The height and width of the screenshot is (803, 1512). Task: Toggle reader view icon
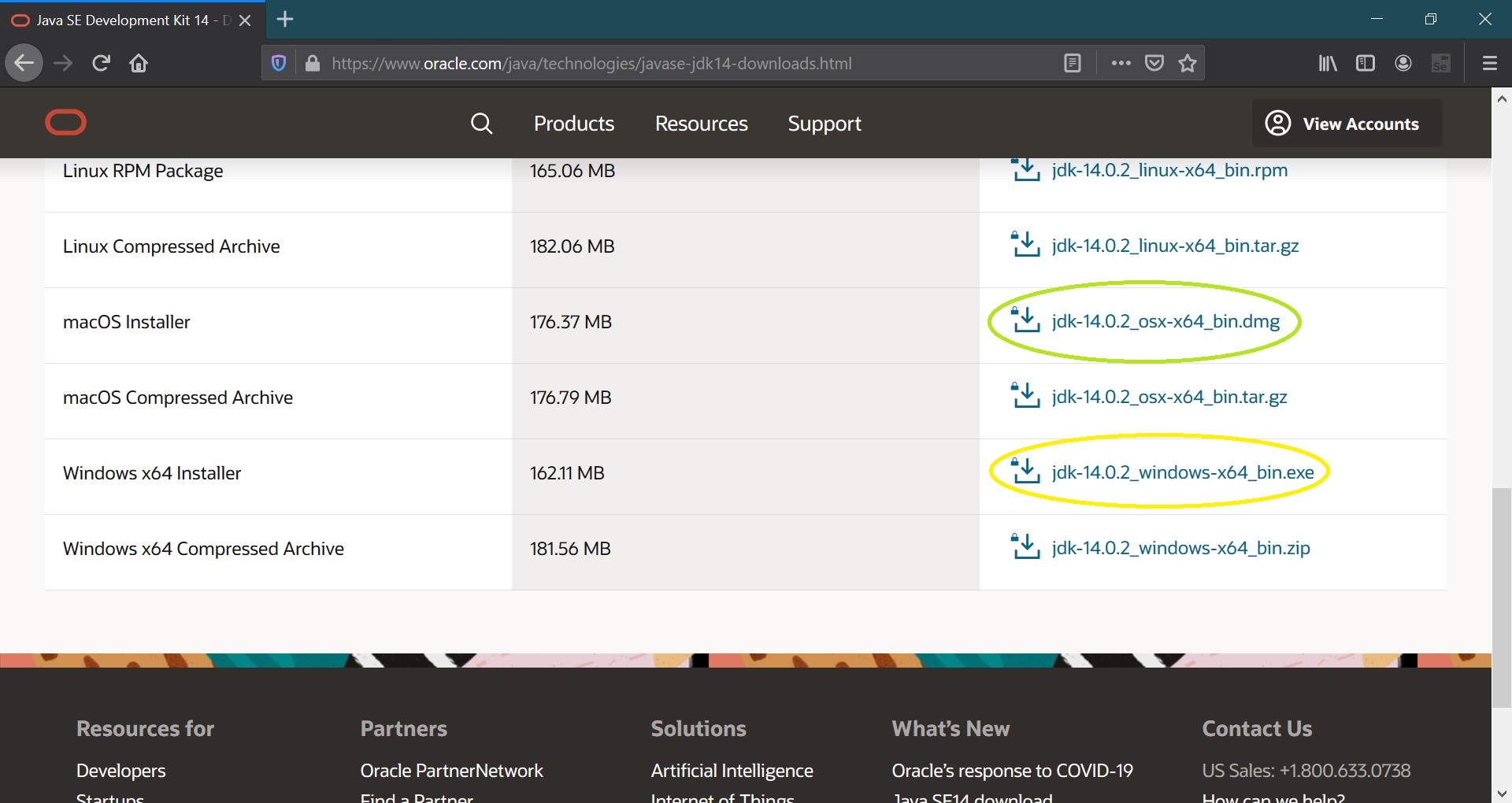(x=1073, y=63)
